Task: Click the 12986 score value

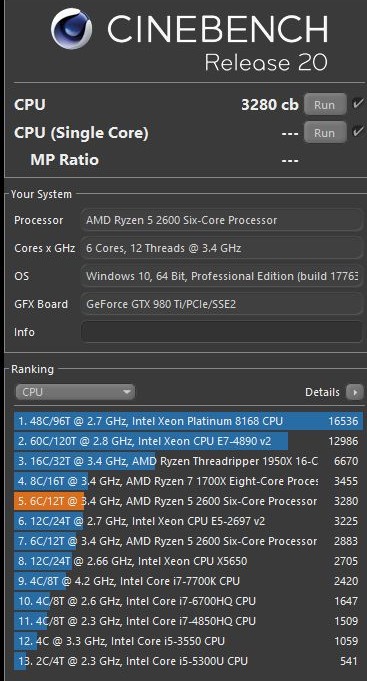Action: (343, 441)
